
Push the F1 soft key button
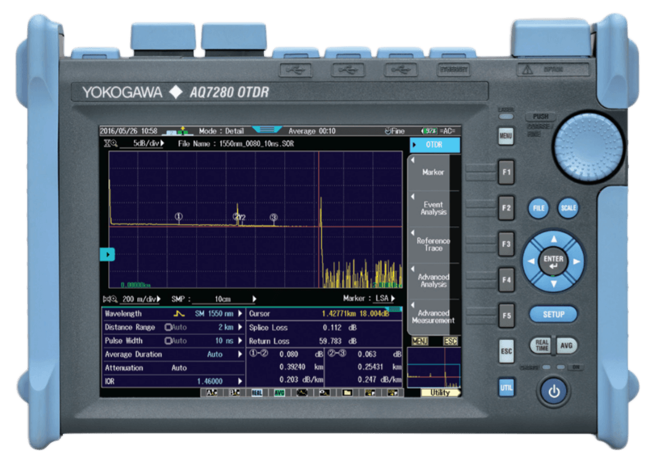click(506, 172)
